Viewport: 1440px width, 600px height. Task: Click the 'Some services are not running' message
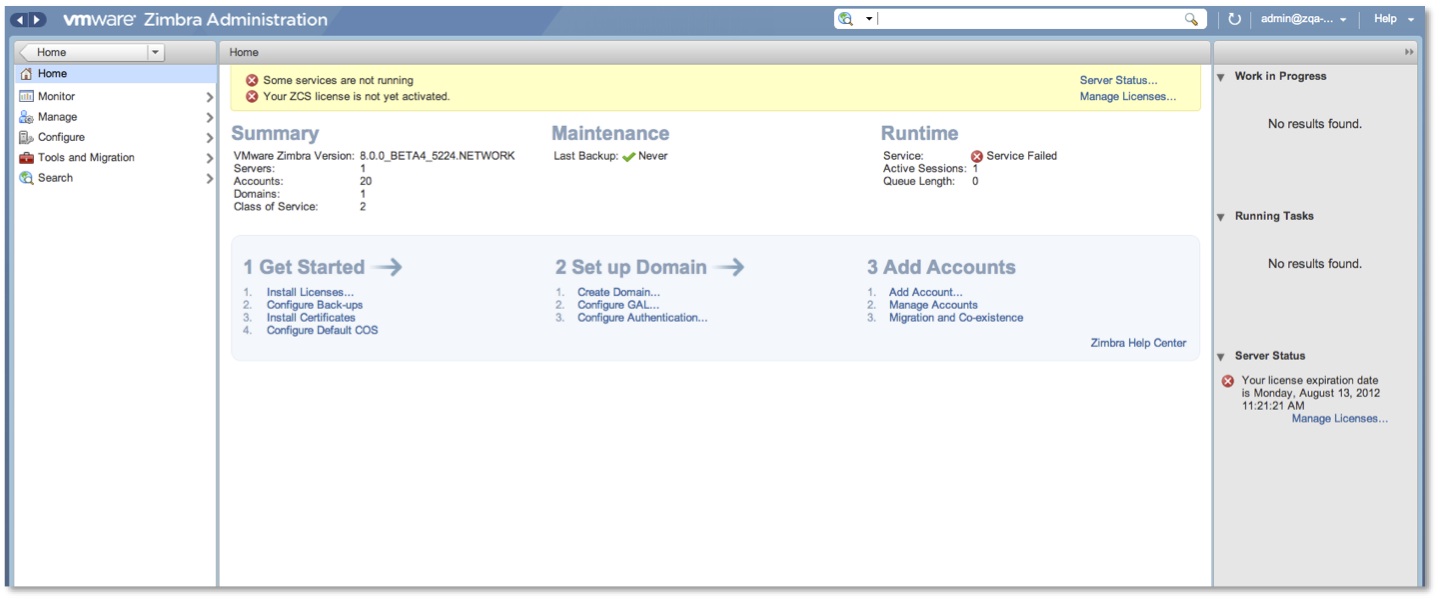338,81
